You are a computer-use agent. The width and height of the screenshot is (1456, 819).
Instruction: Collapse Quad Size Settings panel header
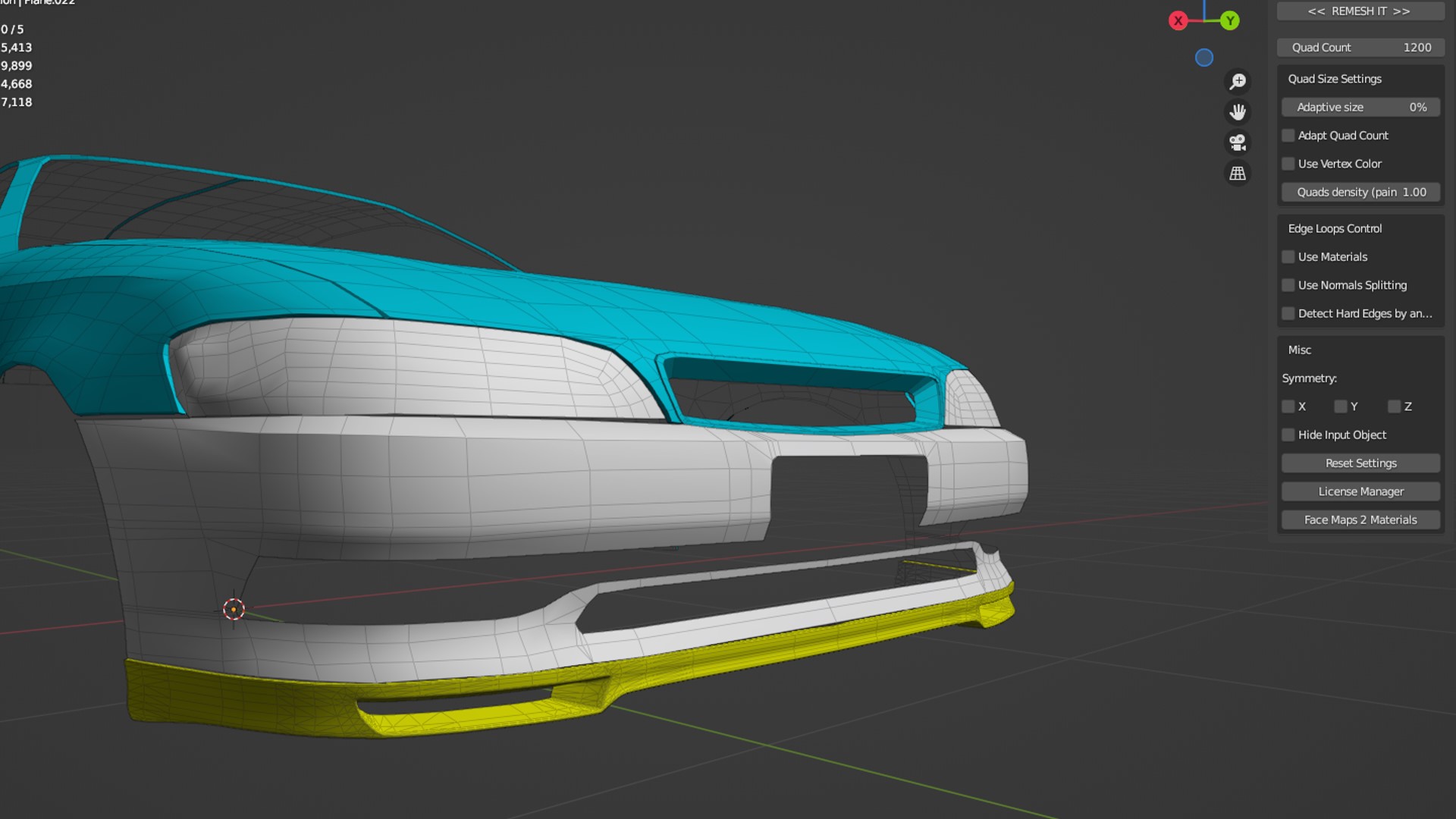click(x=1335, y=79)
